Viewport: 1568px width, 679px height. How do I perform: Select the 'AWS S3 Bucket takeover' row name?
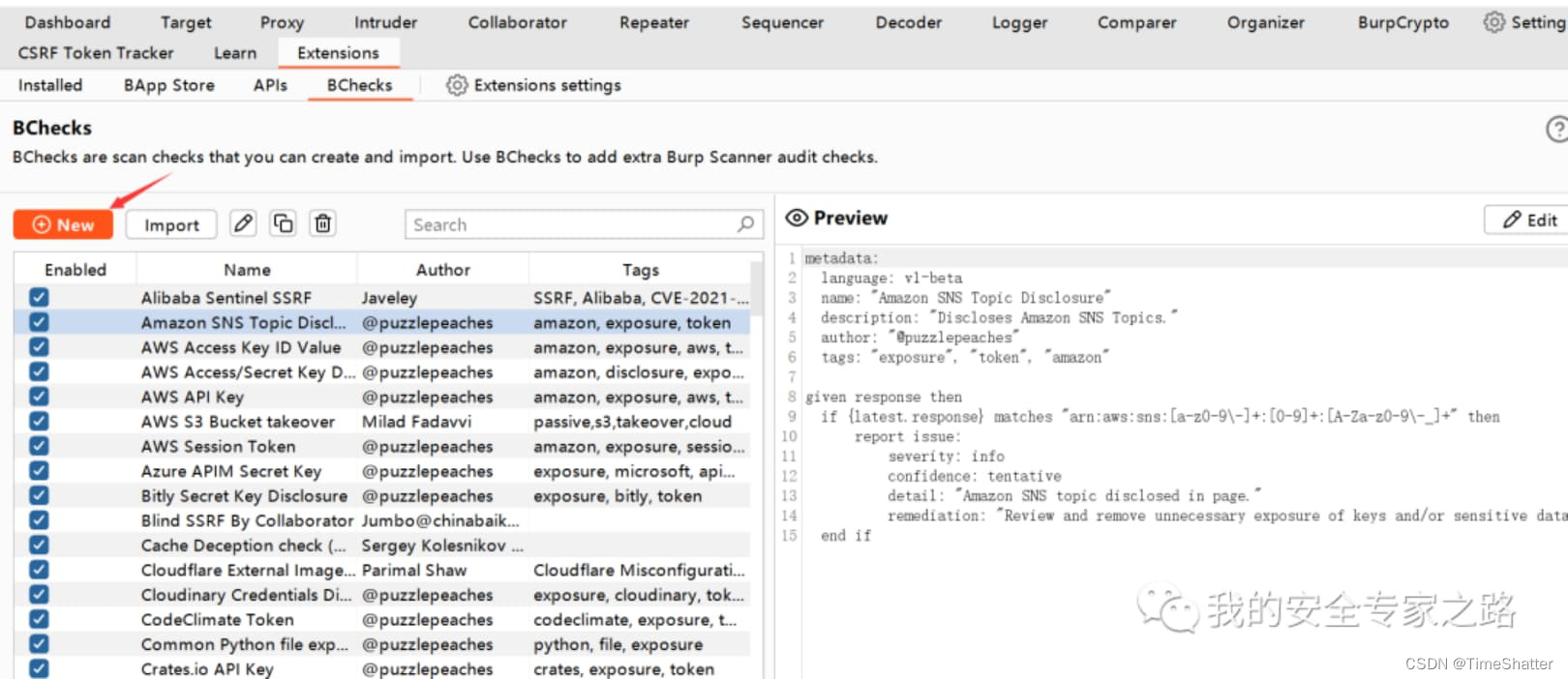[x=238, y=421]
